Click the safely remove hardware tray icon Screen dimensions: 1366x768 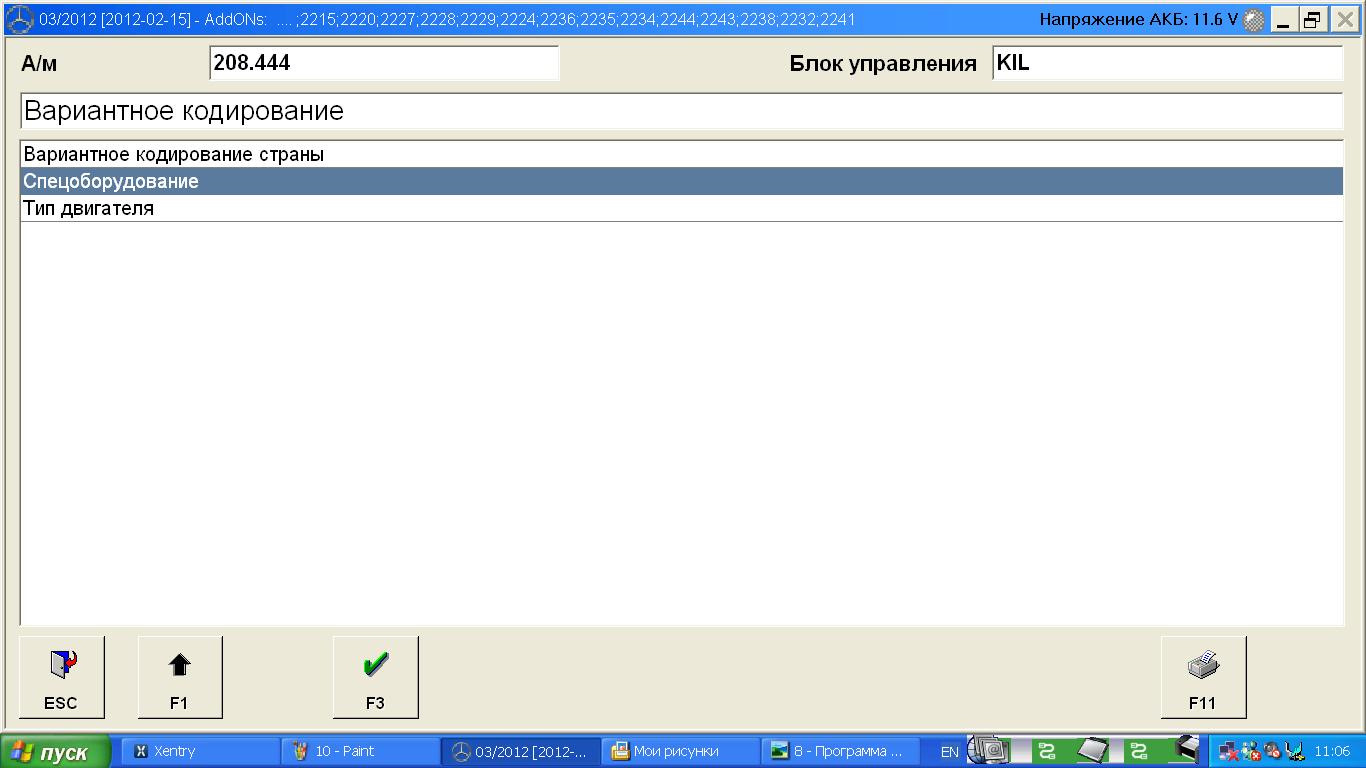pyautogui.click(x=1294, y=751)
